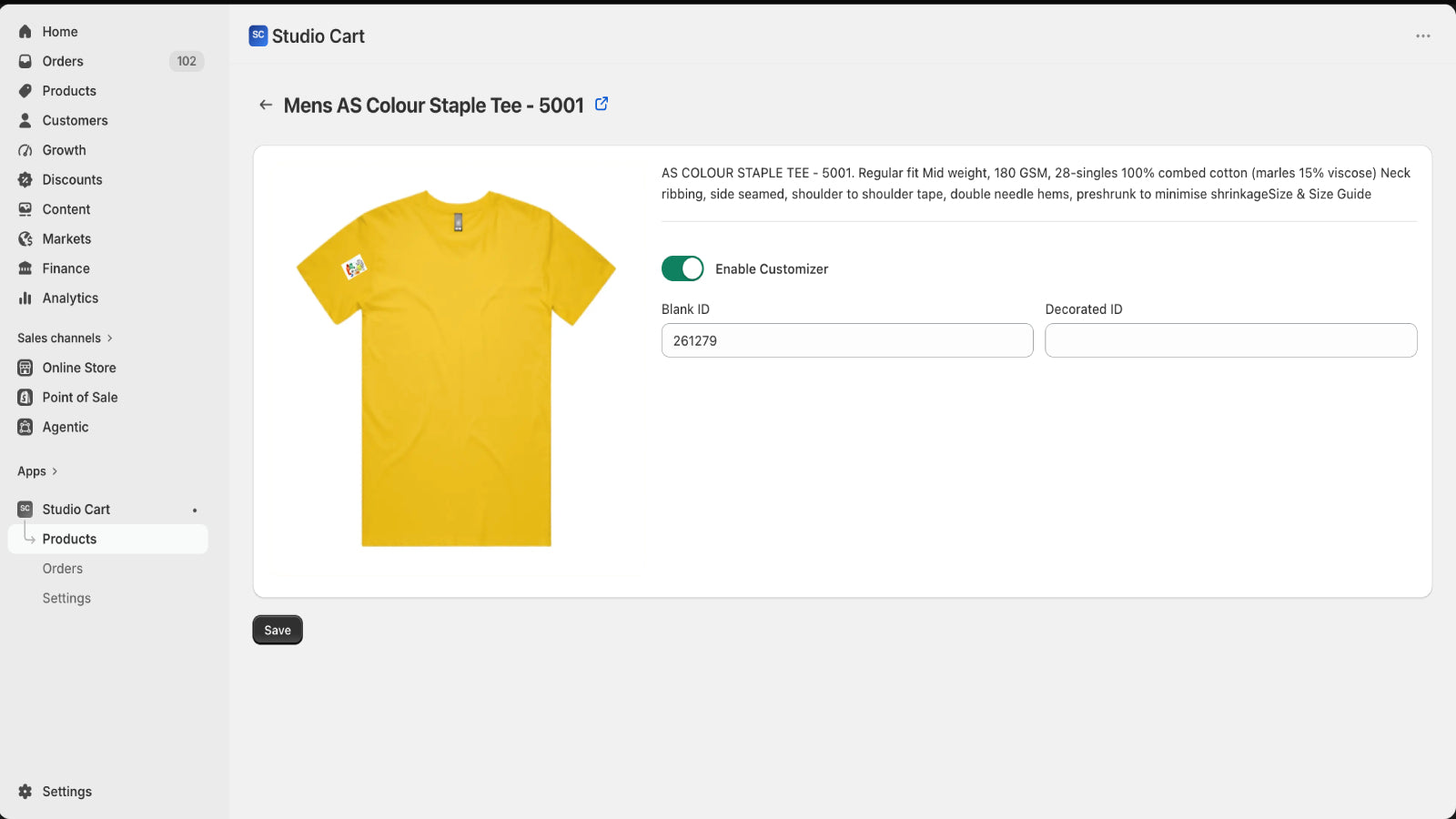1456x819 pixels.
Task: Click the Customers person icon
Action: click(x=25, y=120)
